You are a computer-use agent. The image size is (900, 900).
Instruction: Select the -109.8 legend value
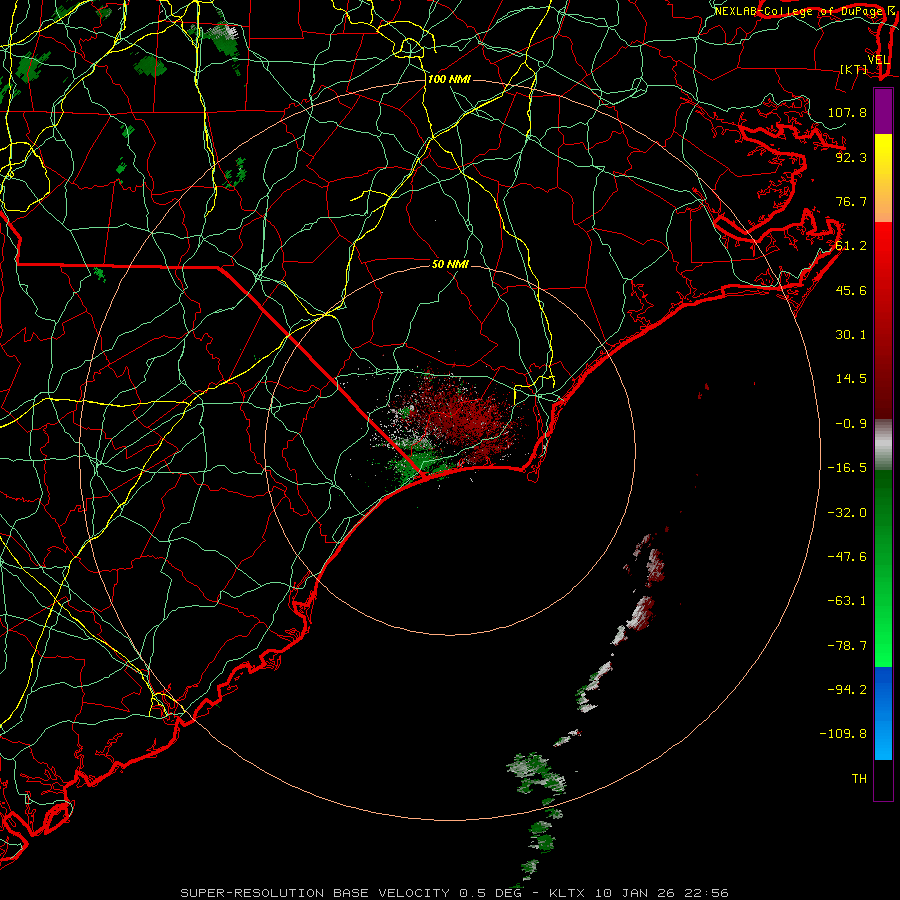coord(843,734)
